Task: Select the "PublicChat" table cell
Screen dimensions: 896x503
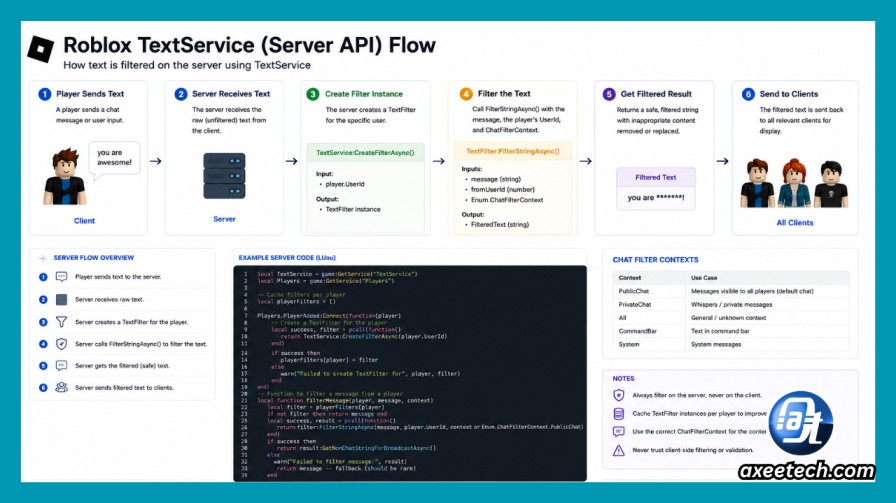Action: coord(634,291)
